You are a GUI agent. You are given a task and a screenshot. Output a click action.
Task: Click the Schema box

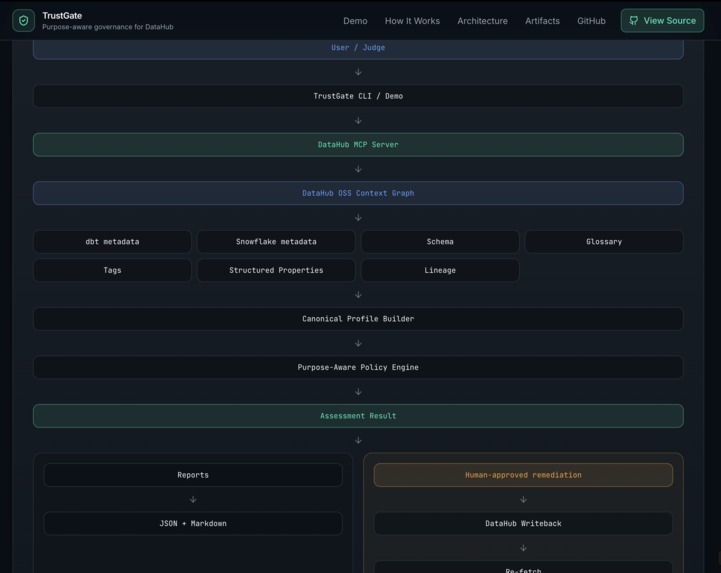pyautogui.click(x=440, y=242)
